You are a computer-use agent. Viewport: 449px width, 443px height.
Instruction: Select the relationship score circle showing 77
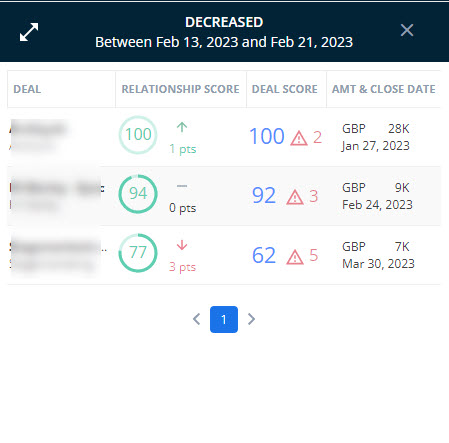138,253
